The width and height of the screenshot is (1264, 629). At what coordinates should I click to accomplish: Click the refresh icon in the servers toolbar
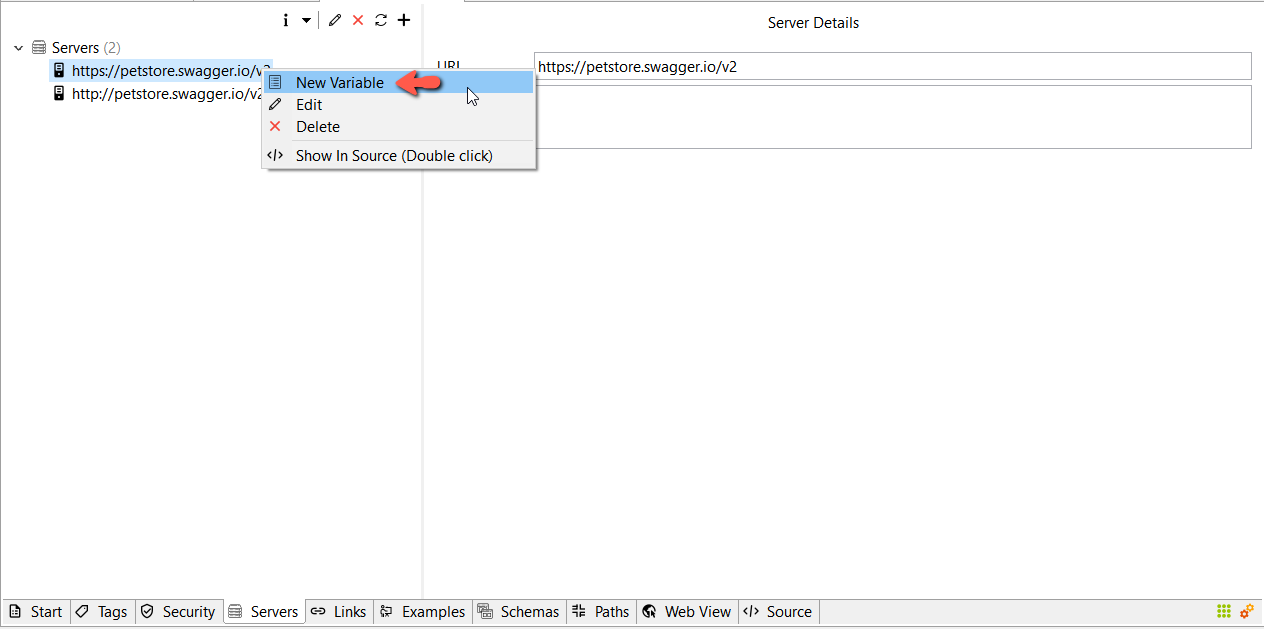[x=381, y=20]
